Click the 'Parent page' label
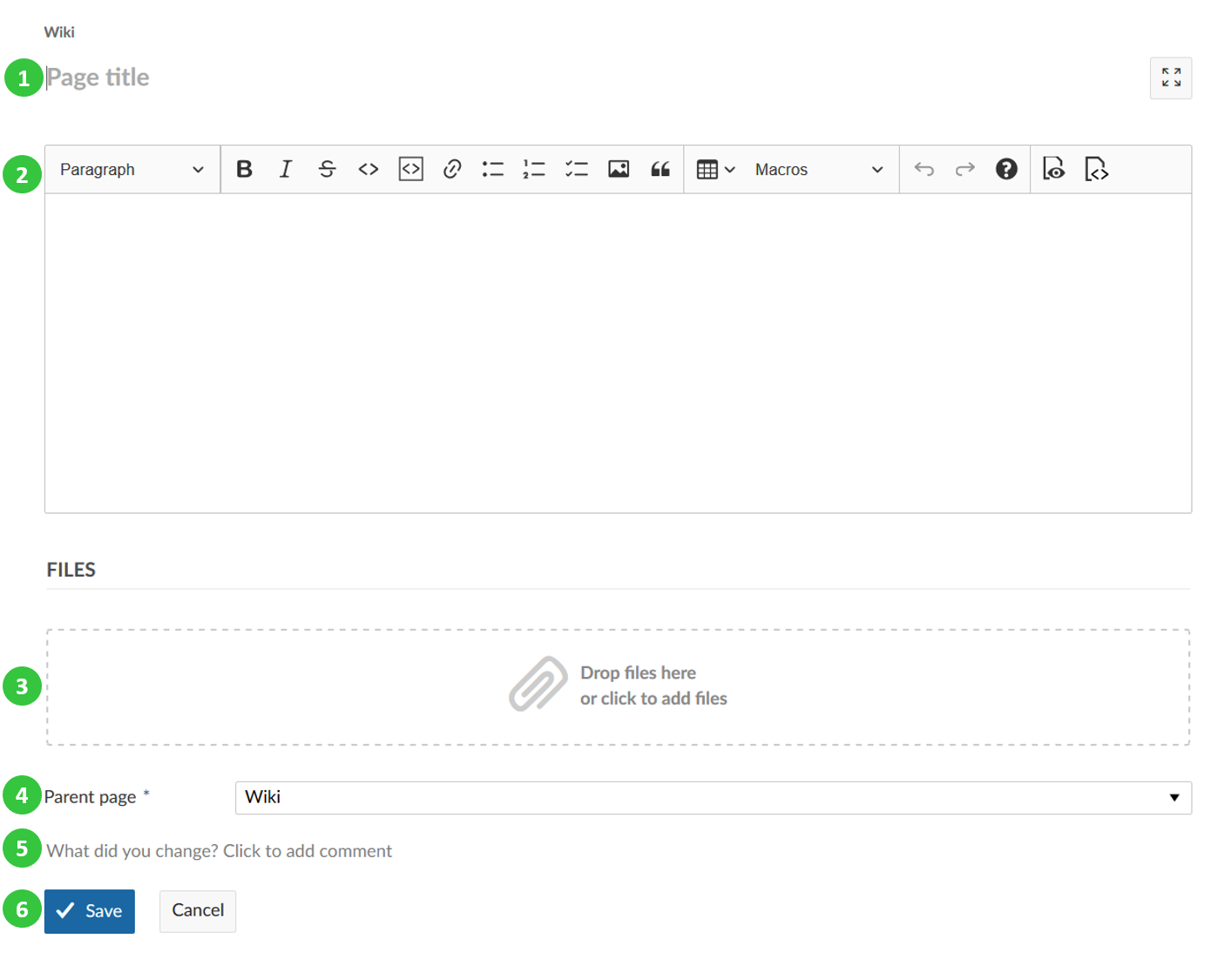The image size is (1211, 980). coord(90,797)
